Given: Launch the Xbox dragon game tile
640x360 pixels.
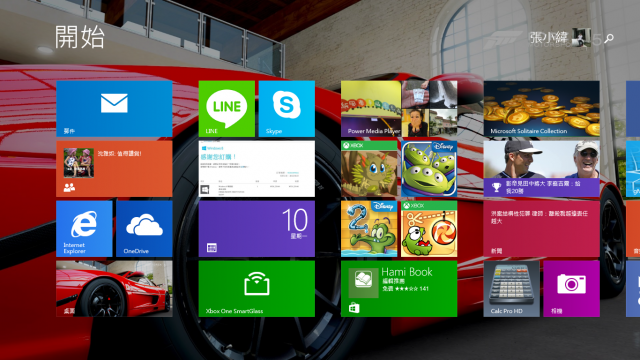Looking at the screenshot, I should [x=369, y=169].
